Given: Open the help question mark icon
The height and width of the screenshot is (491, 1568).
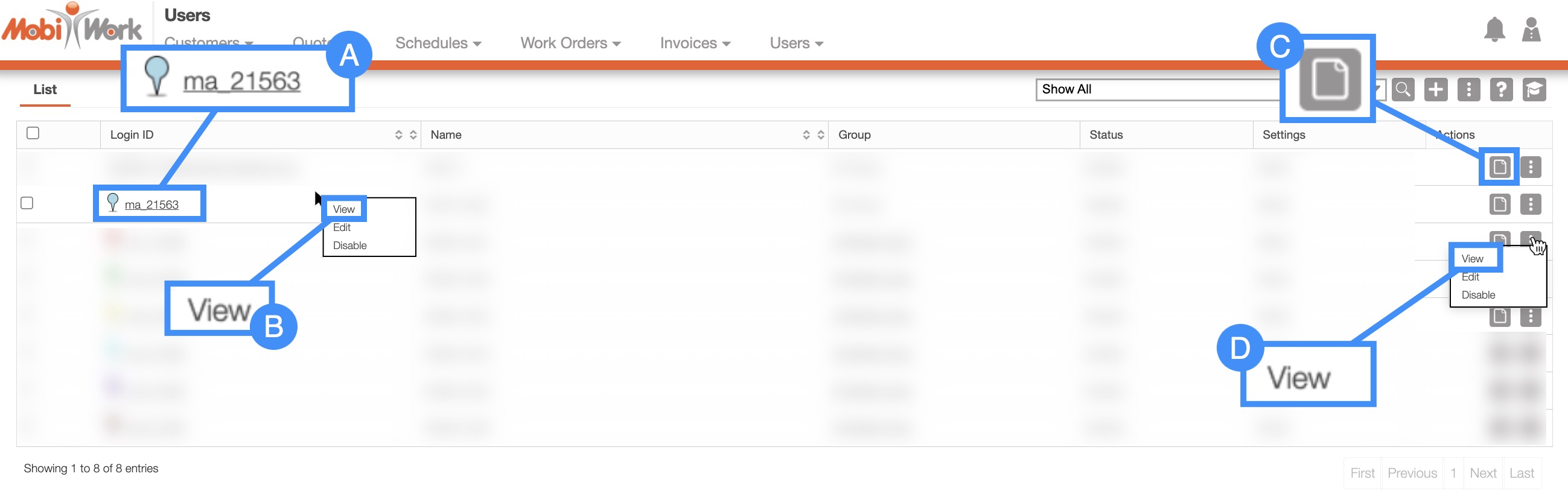Looking at the screenshot, I should 1501,89.
